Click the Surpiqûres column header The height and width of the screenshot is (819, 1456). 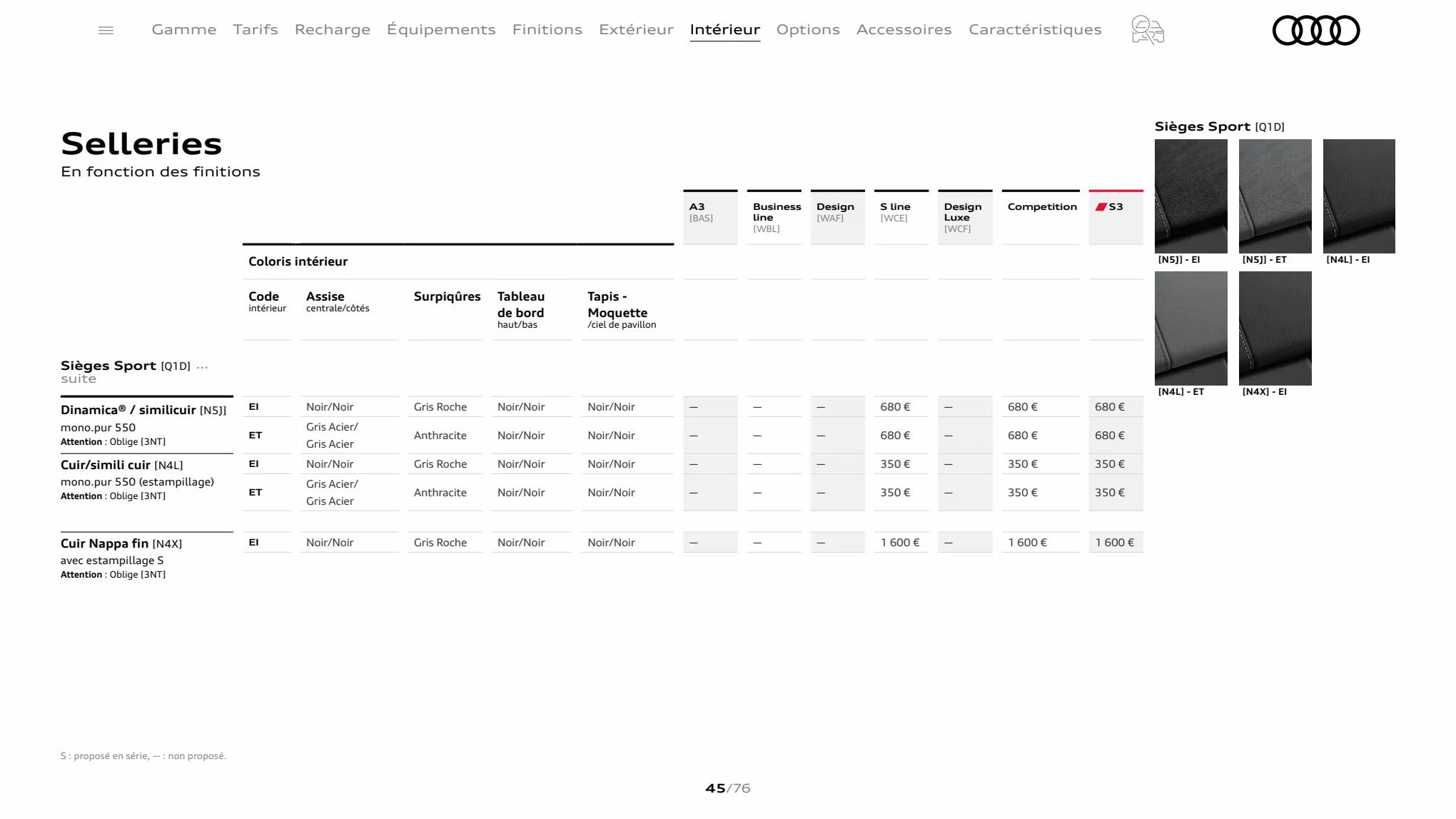447,296
